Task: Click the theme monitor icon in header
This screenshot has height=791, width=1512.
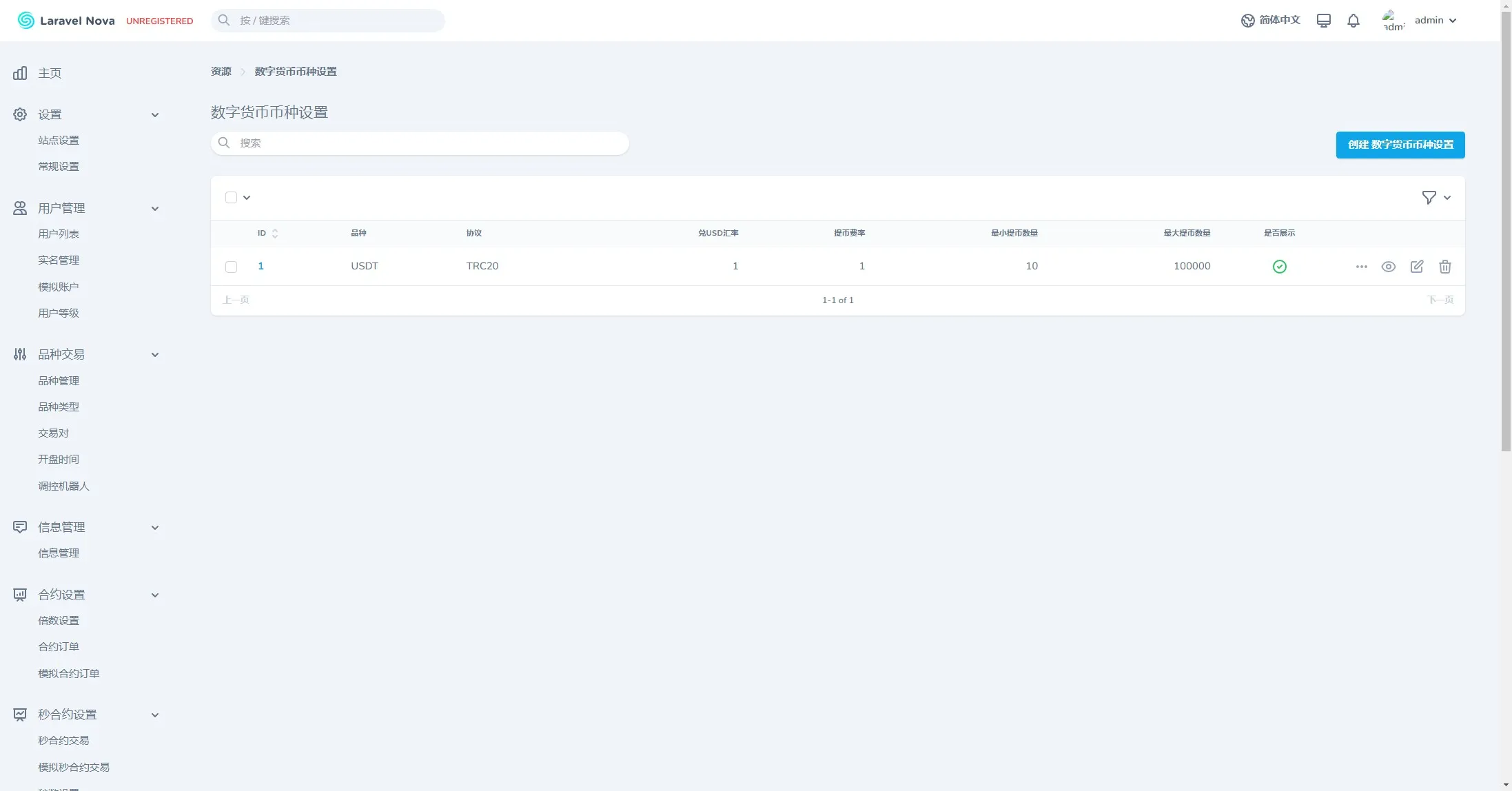Action: click(1323, 21)
